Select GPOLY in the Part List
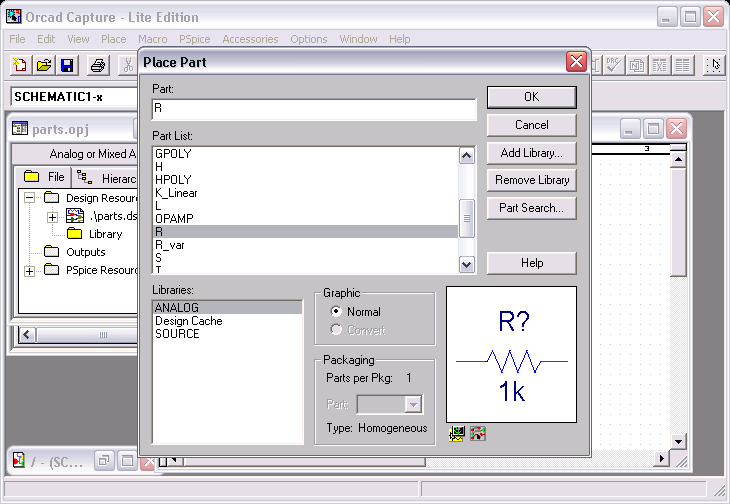This screenshot has height=504, width=730. [305, 154]
